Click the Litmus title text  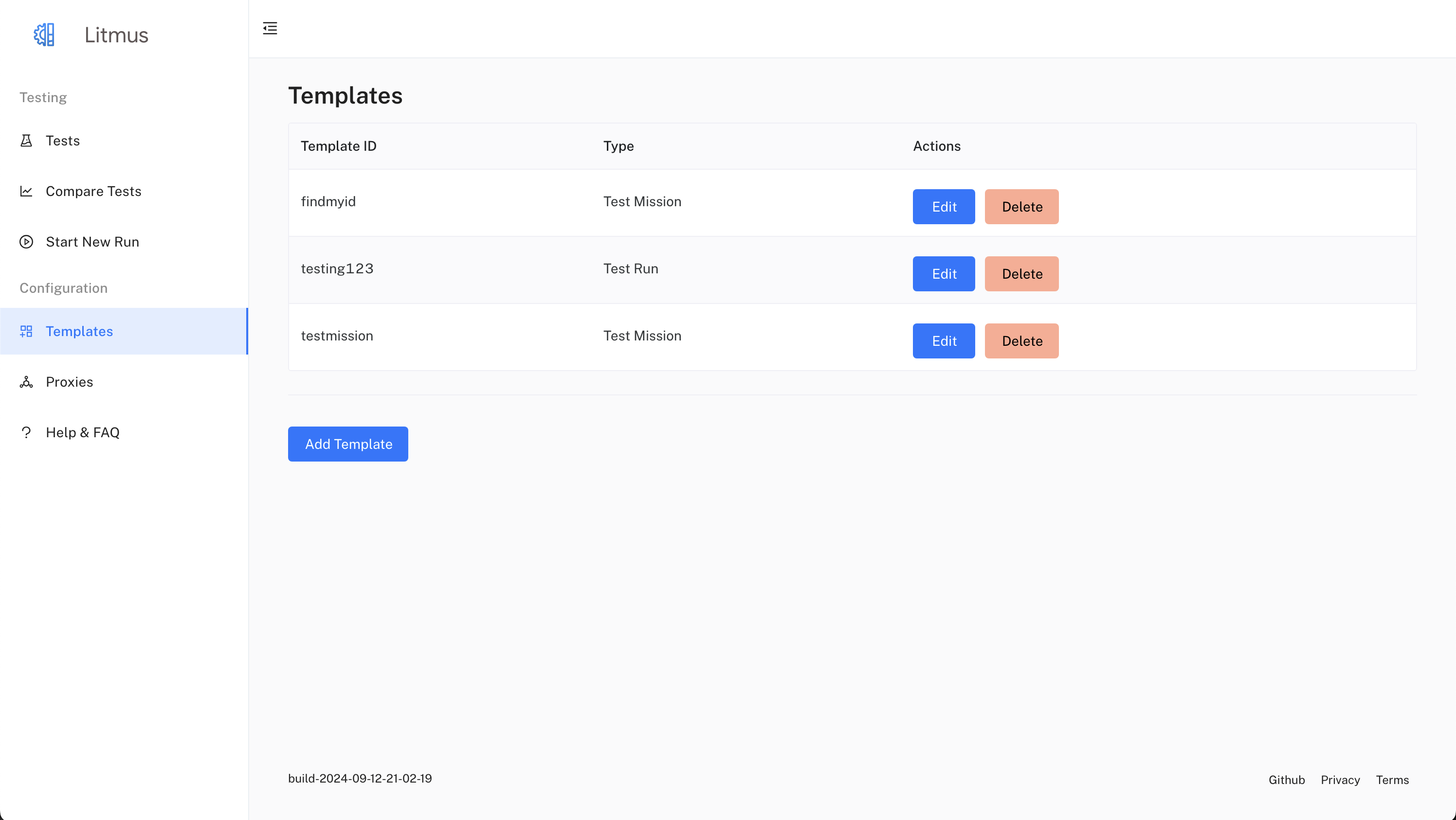(x=116, y=35)
